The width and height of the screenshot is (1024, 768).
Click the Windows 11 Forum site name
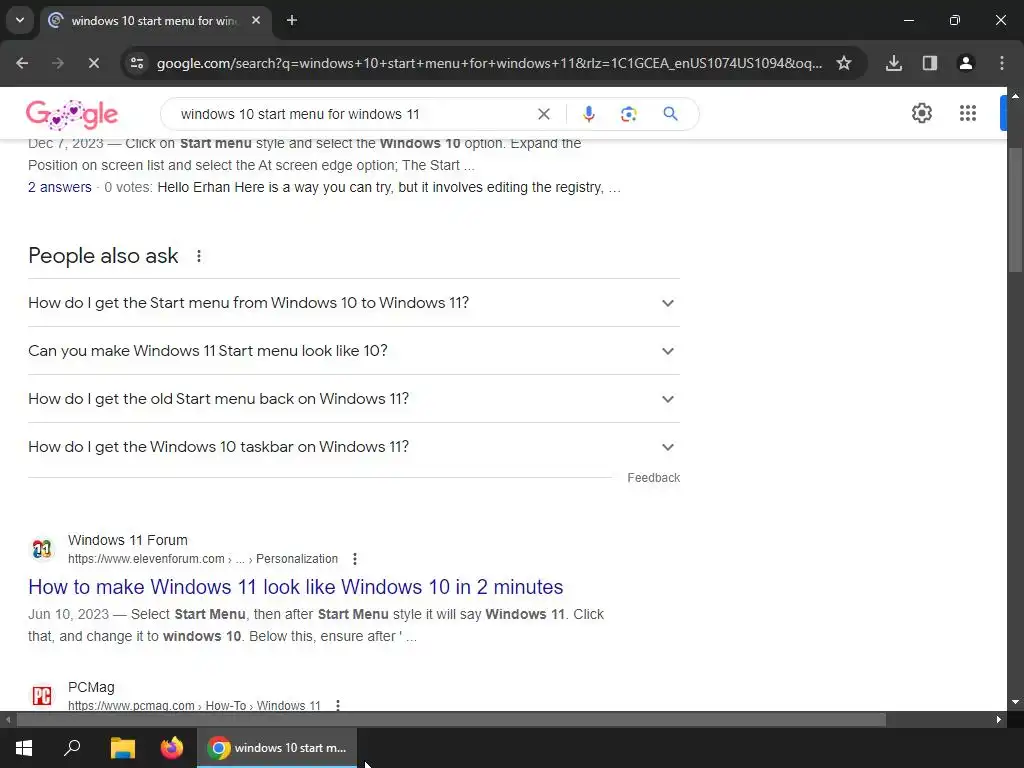click(128, 540)
